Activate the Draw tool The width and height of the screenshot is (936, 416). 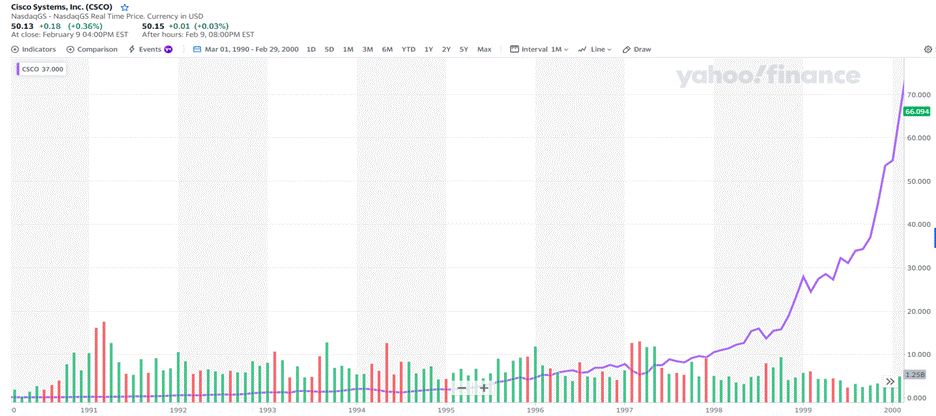point(637,50)
